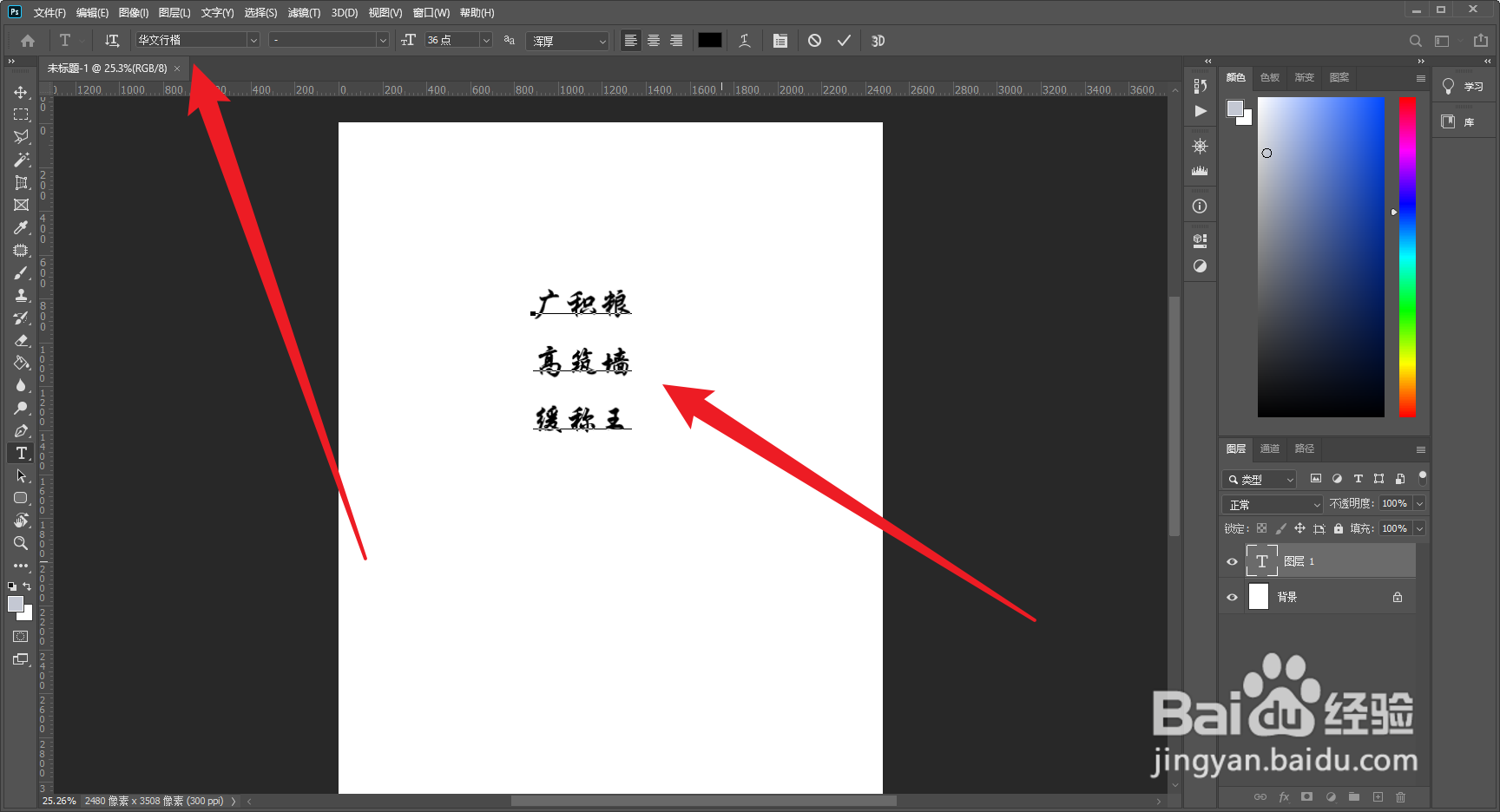Open the font style dropdown
The image size is (1500, 812).
(x=328, y=40)
